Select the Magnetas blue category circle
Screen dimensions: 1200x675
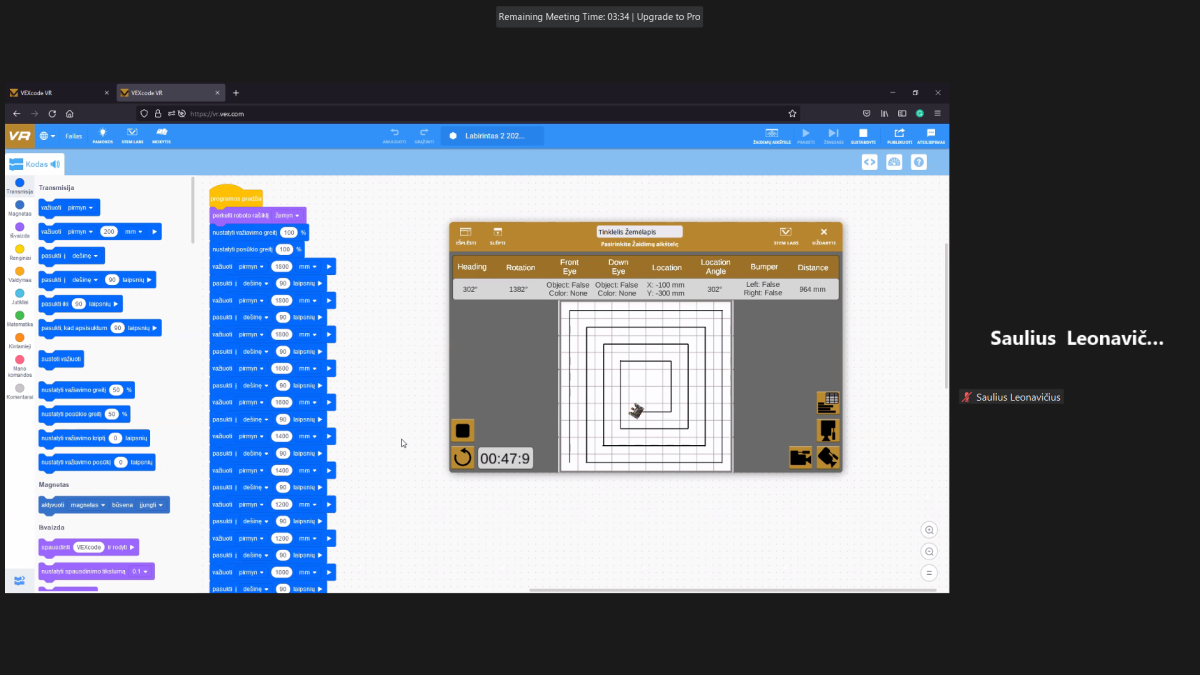coord(19,205)
